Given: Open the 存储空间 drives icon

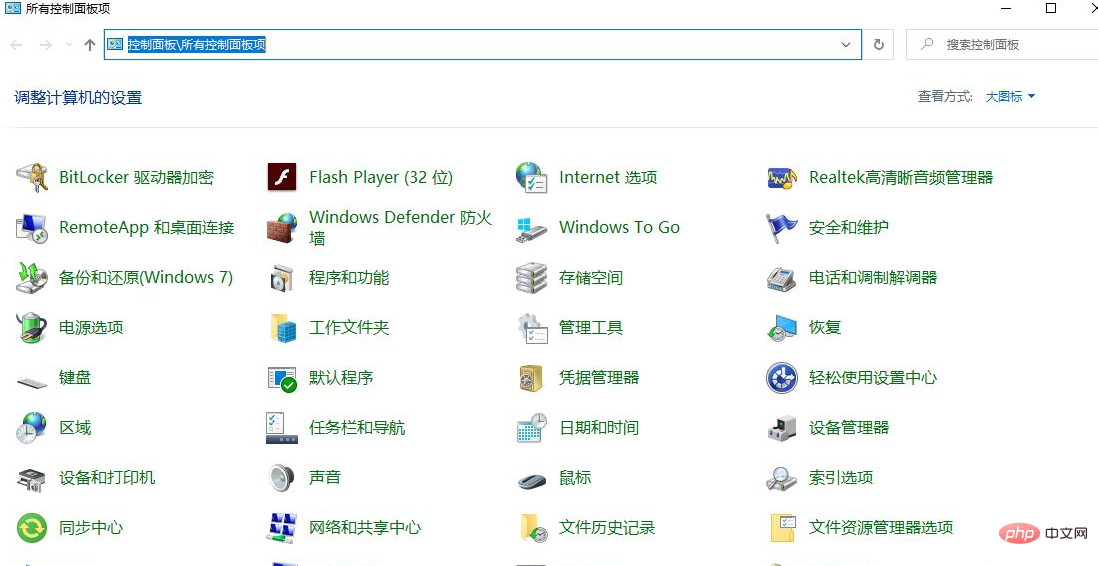Looking at the screenshot, I should (x=531, y=278).
